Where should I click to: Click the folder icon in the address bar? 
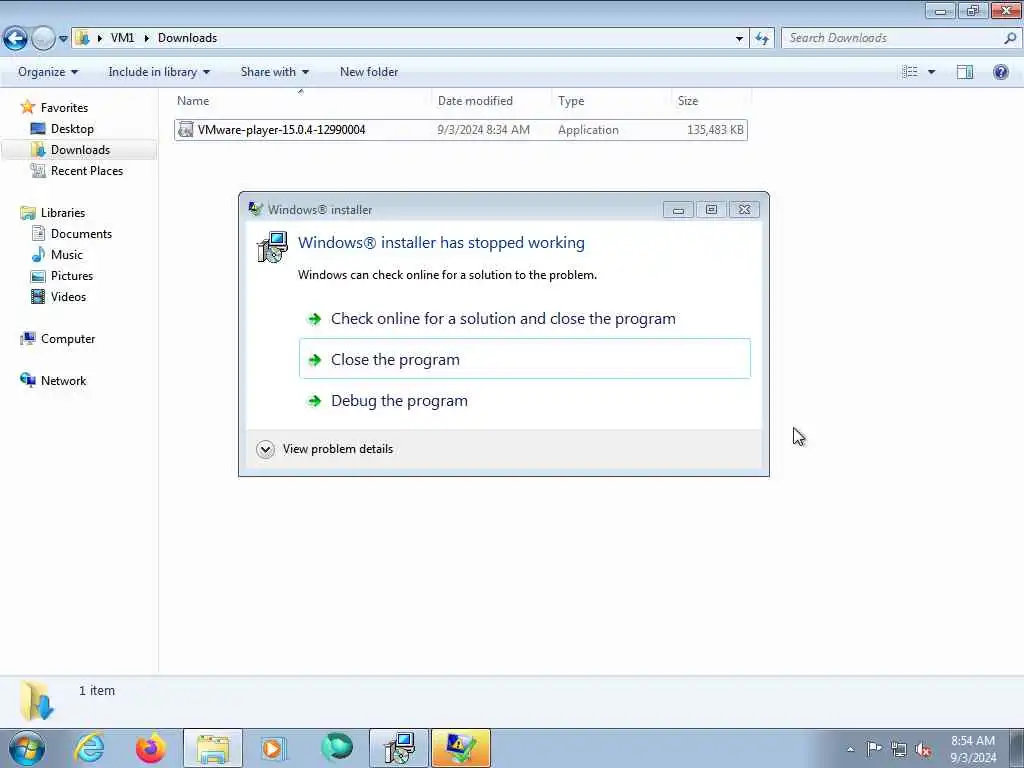[x=82, y=38]
